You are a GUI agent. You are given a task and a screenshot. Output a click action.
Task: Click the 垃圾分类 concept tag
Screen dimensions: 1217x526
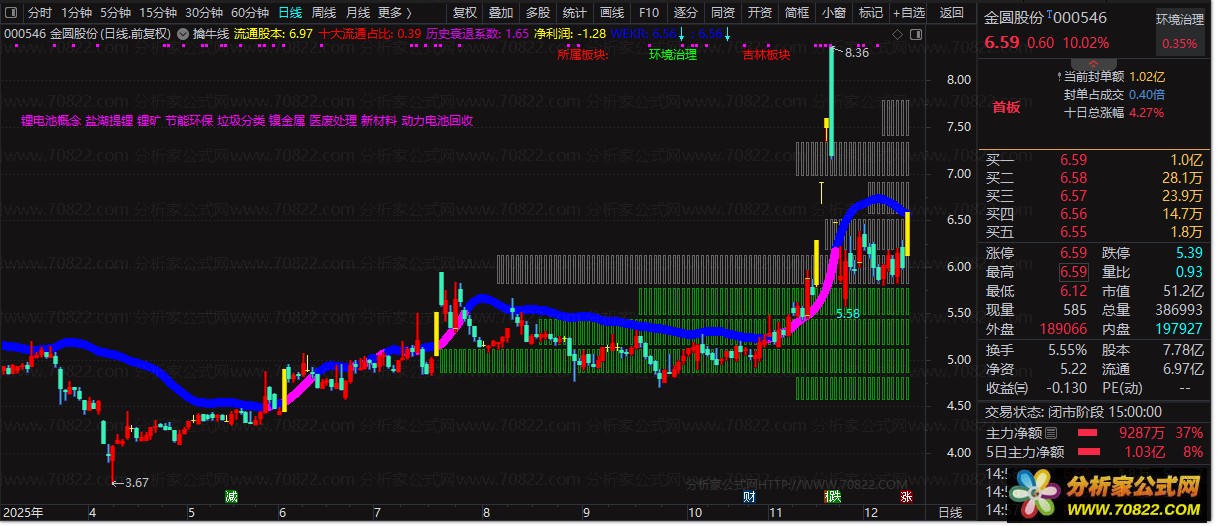click(241, 120)
